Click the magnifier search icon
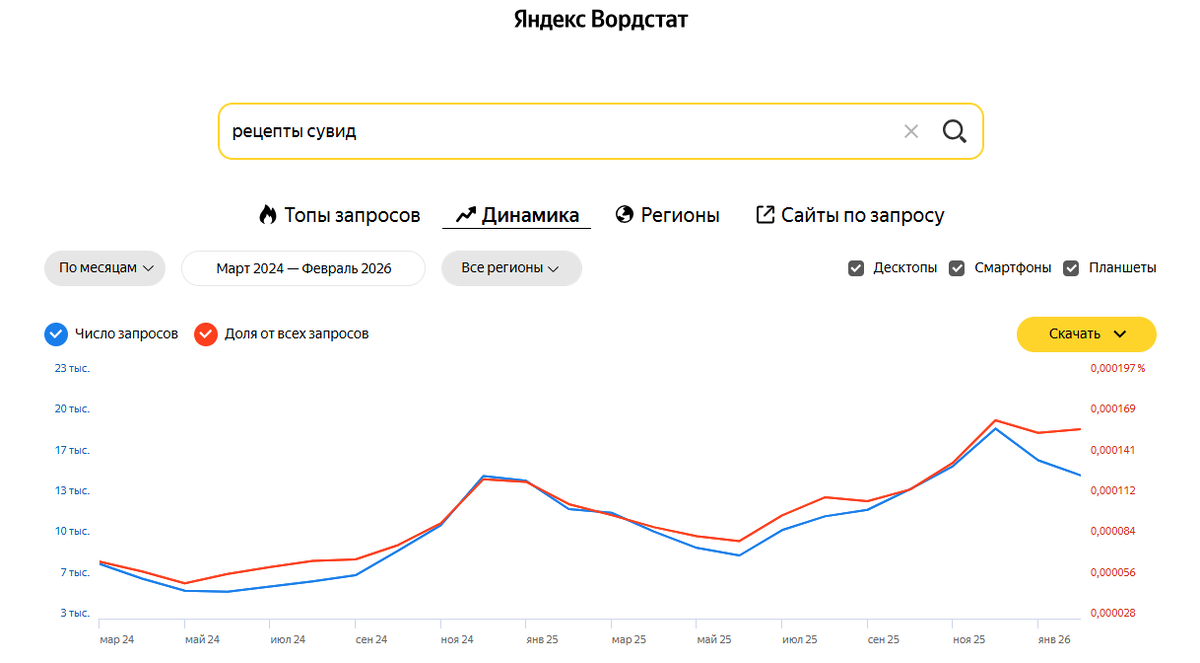 [x=954, y=131]
